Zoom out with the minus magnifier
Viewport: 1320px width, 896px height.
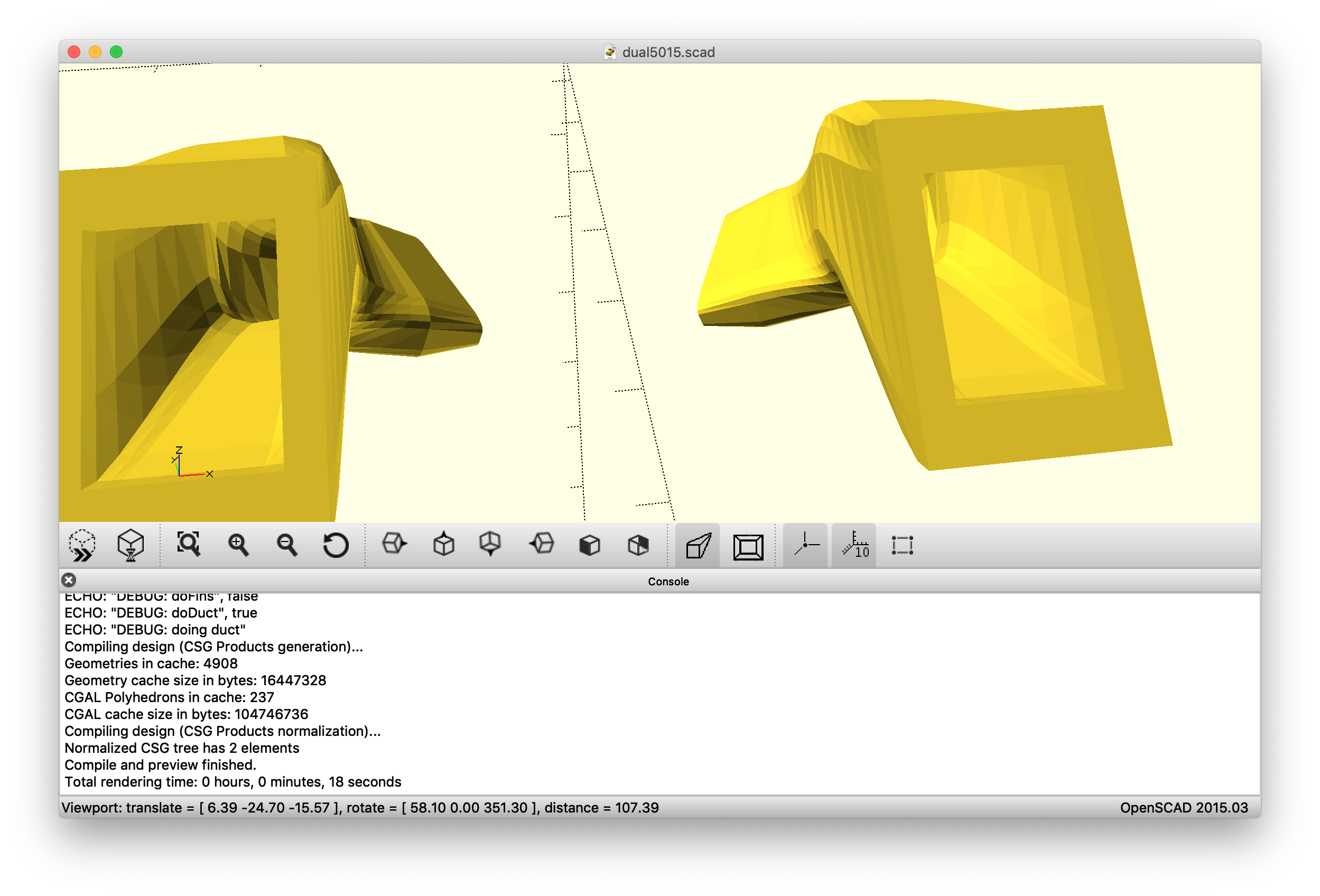tap(287, 545)
